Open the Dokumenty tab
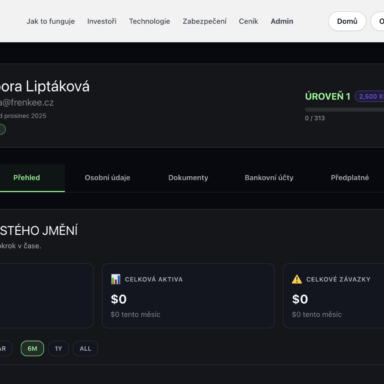The width and height of the screenshot is (384, 384). pyautogui.click(x=188, y=178)
